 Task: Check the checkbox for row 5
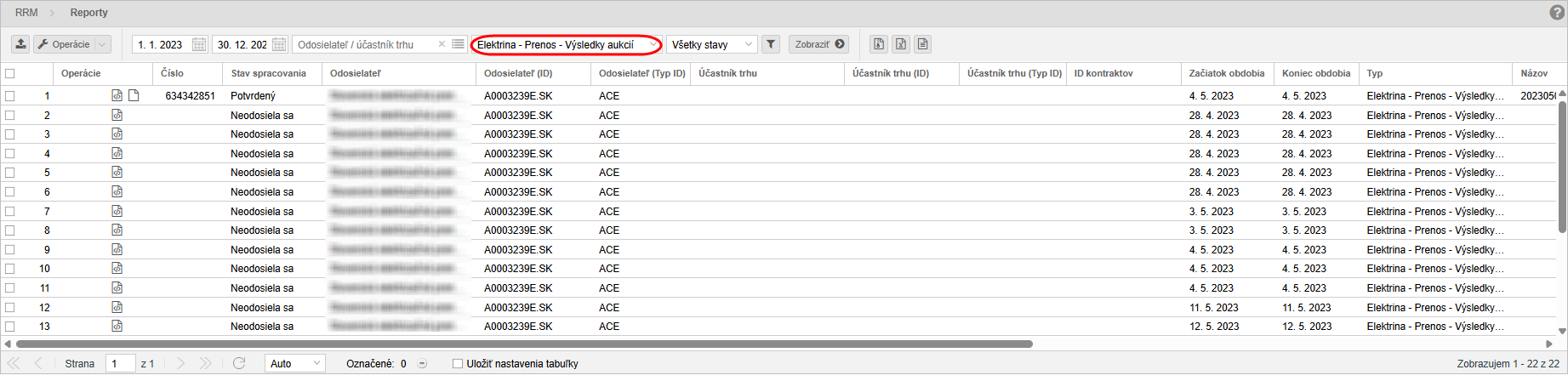click(x=10, y=173)
